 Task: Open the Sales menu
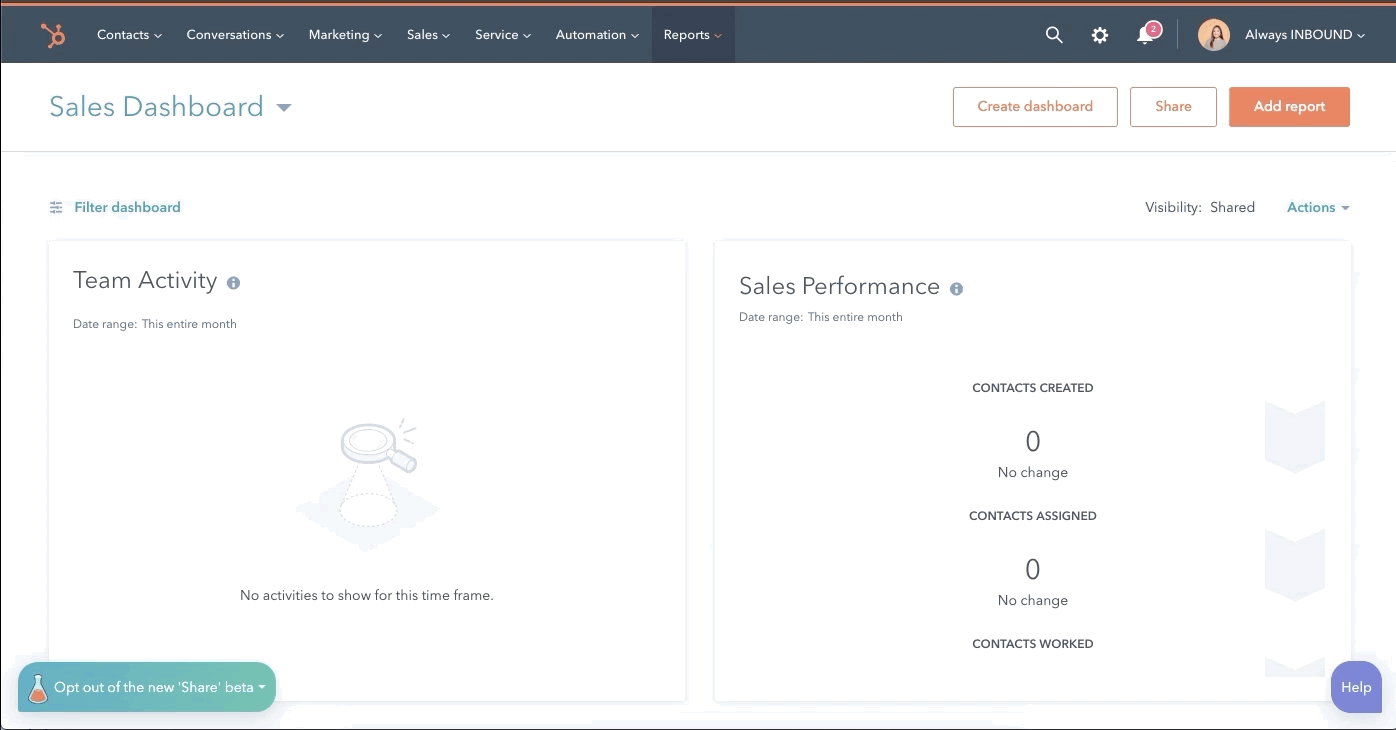(428, 35)
